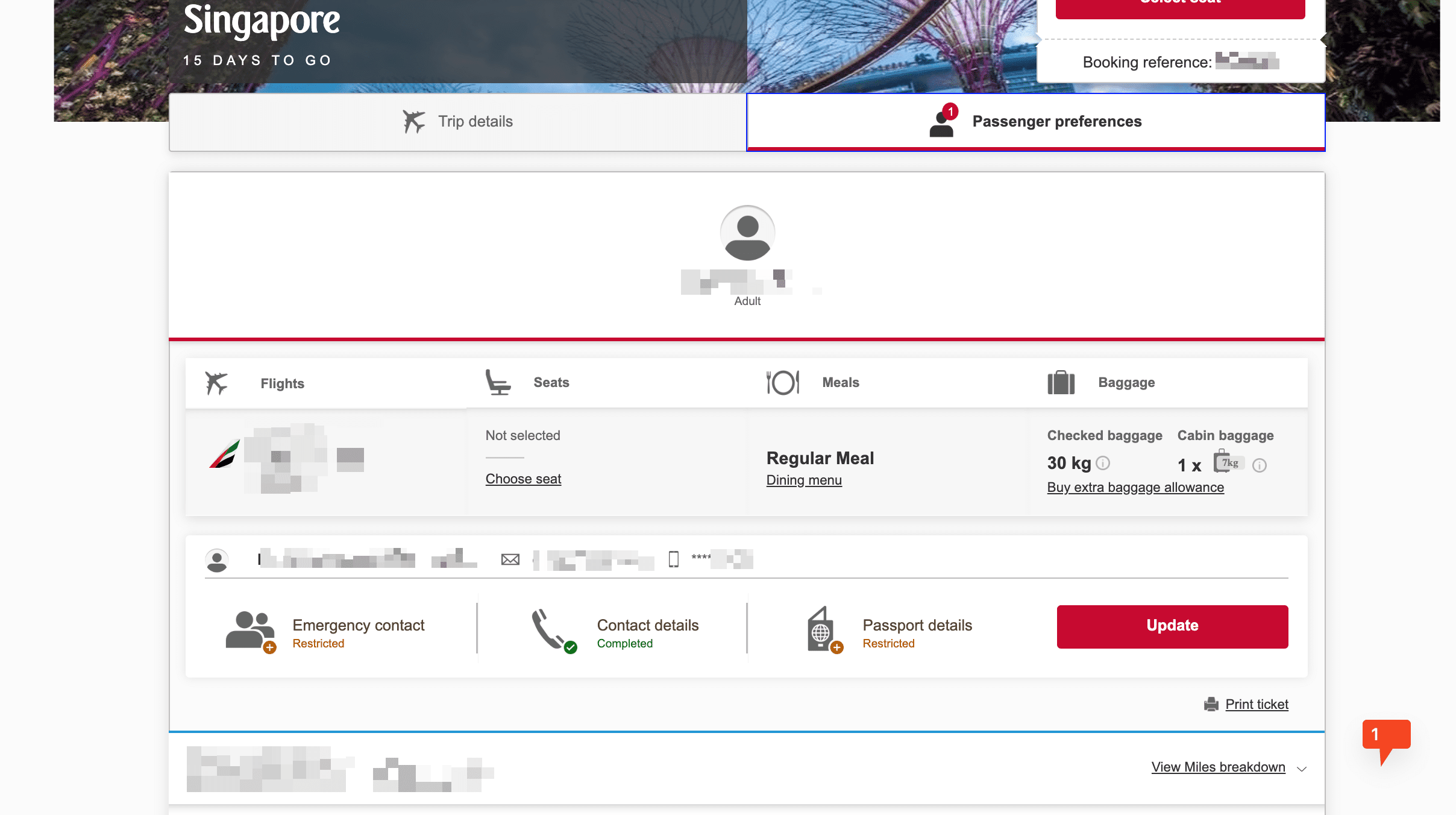
Task: Click the Seats chair icon
Action: point(498,383)
